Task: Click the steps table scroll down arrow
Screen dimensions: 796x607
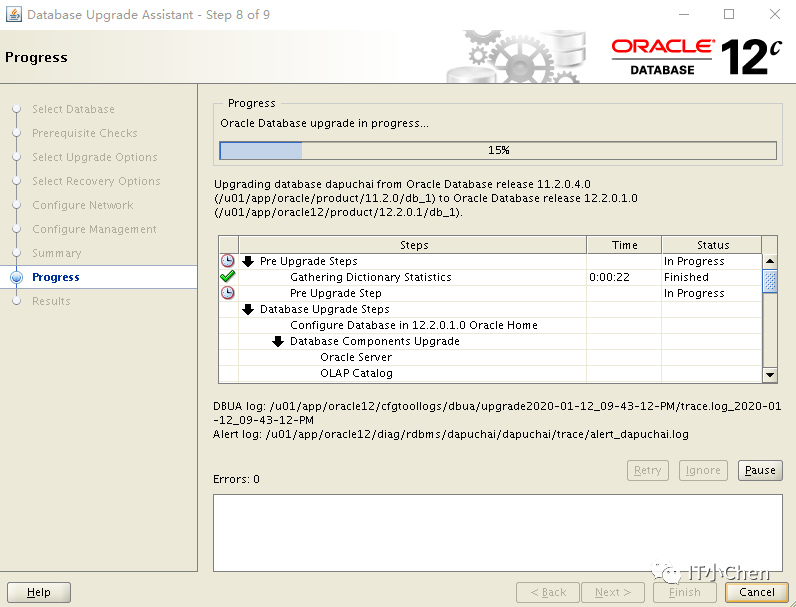Action: click(x=770, y=375)
